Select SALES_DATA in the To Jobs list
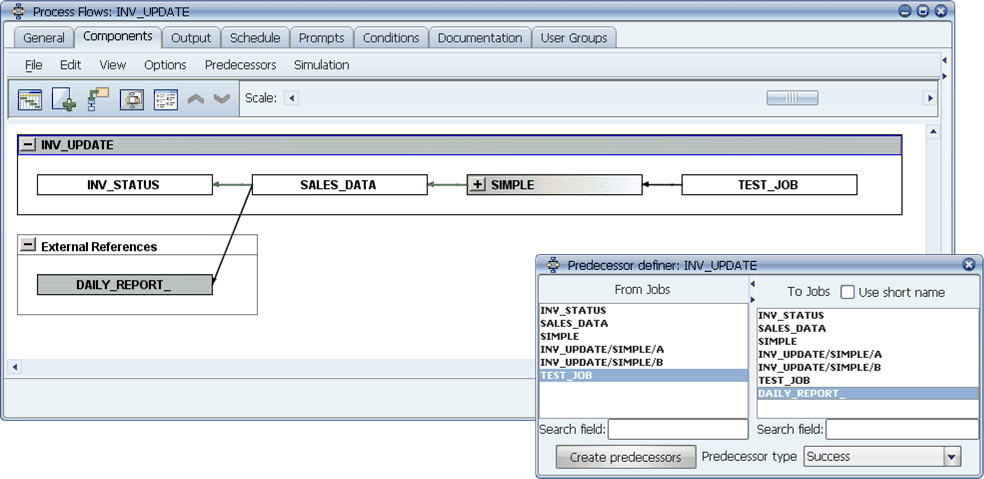Screen dimensions: 984x479 click(792, 328)
